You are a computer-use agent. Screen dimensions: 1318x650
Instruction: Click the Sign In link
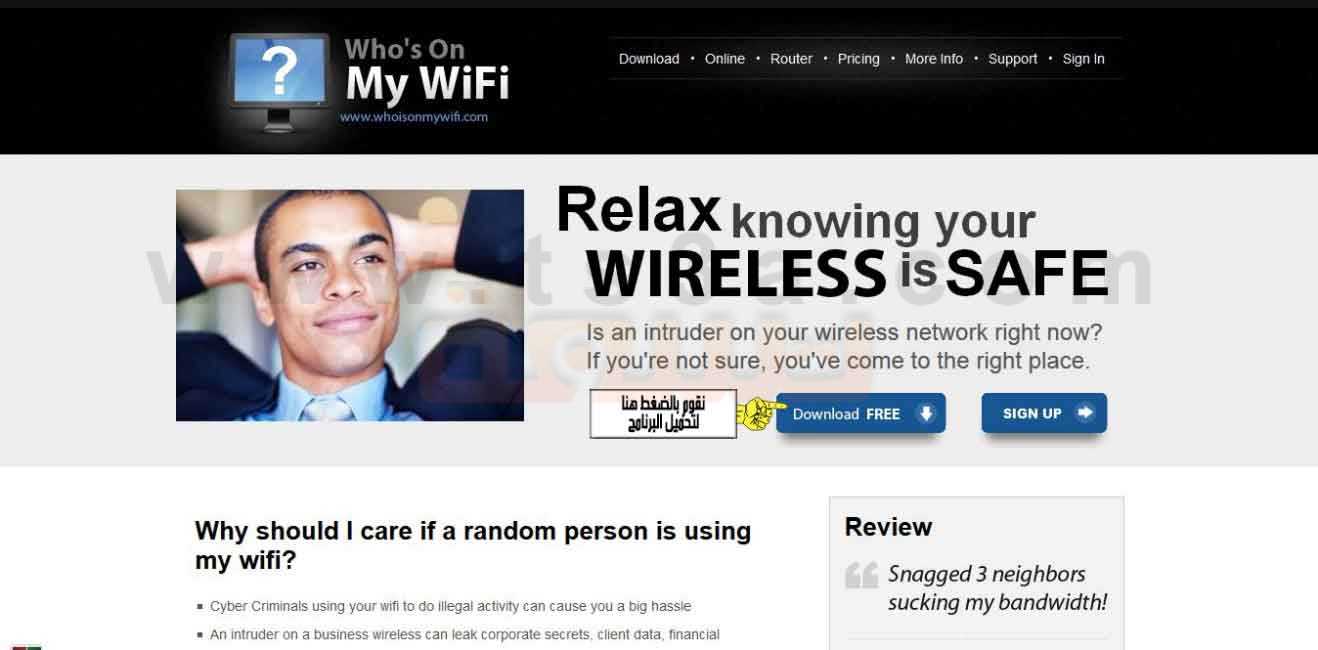coord(1084,59)
